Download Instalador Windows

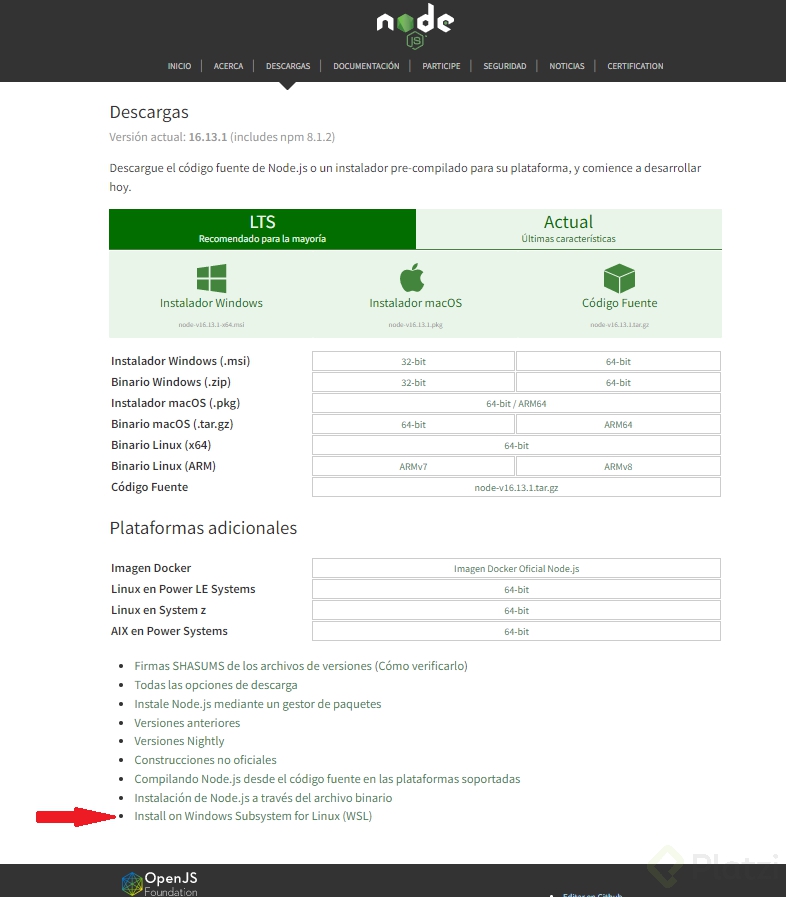[x=211, y=303]
